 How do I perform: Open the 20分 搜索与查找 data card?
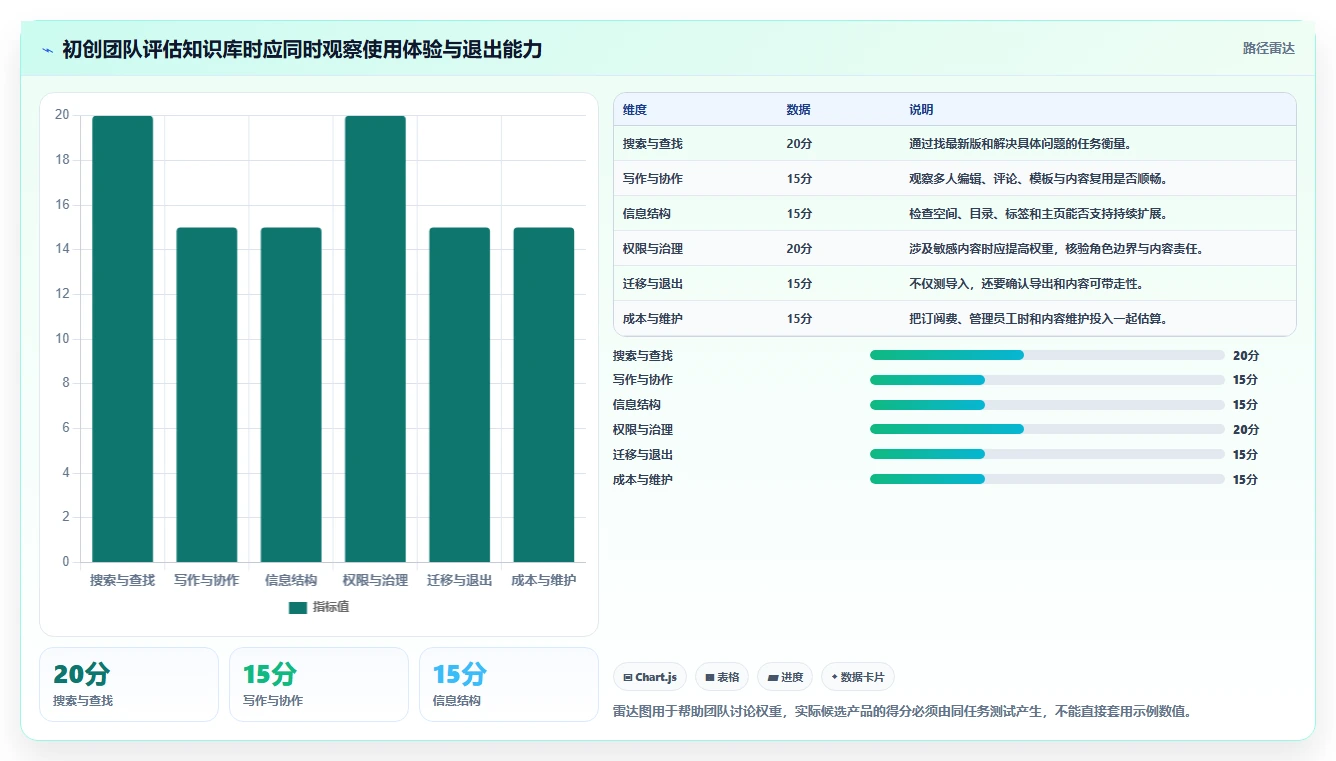pos(129,684)
